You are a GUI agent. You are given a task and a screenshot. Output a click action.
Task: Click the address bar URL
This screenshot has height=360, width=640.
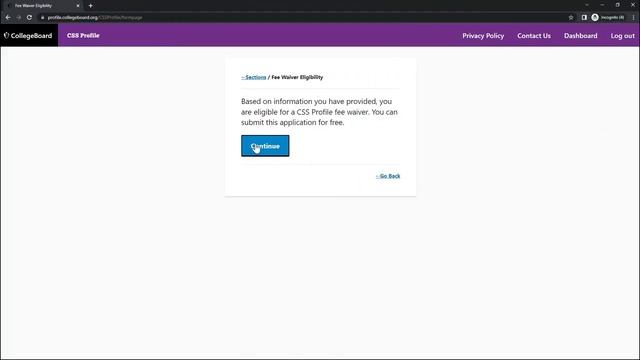[95, 18]
